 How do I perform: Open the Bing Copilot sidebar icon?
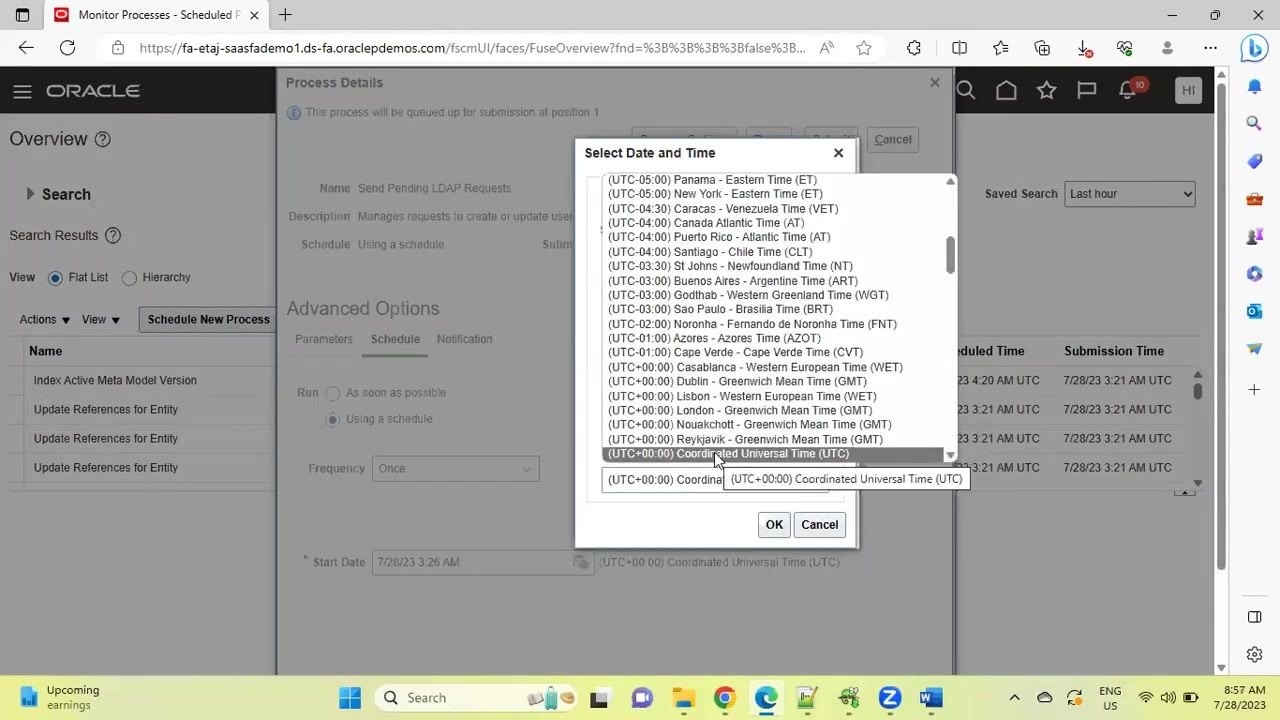[1254, 47]
